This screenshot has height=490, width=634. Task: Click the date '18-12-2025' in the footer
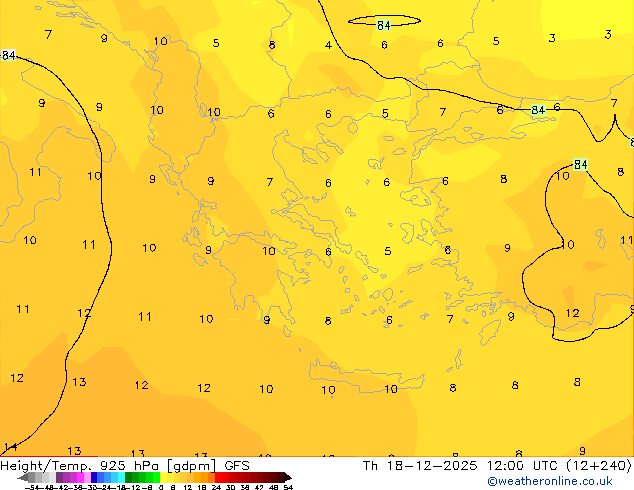[x=432, y=466]
